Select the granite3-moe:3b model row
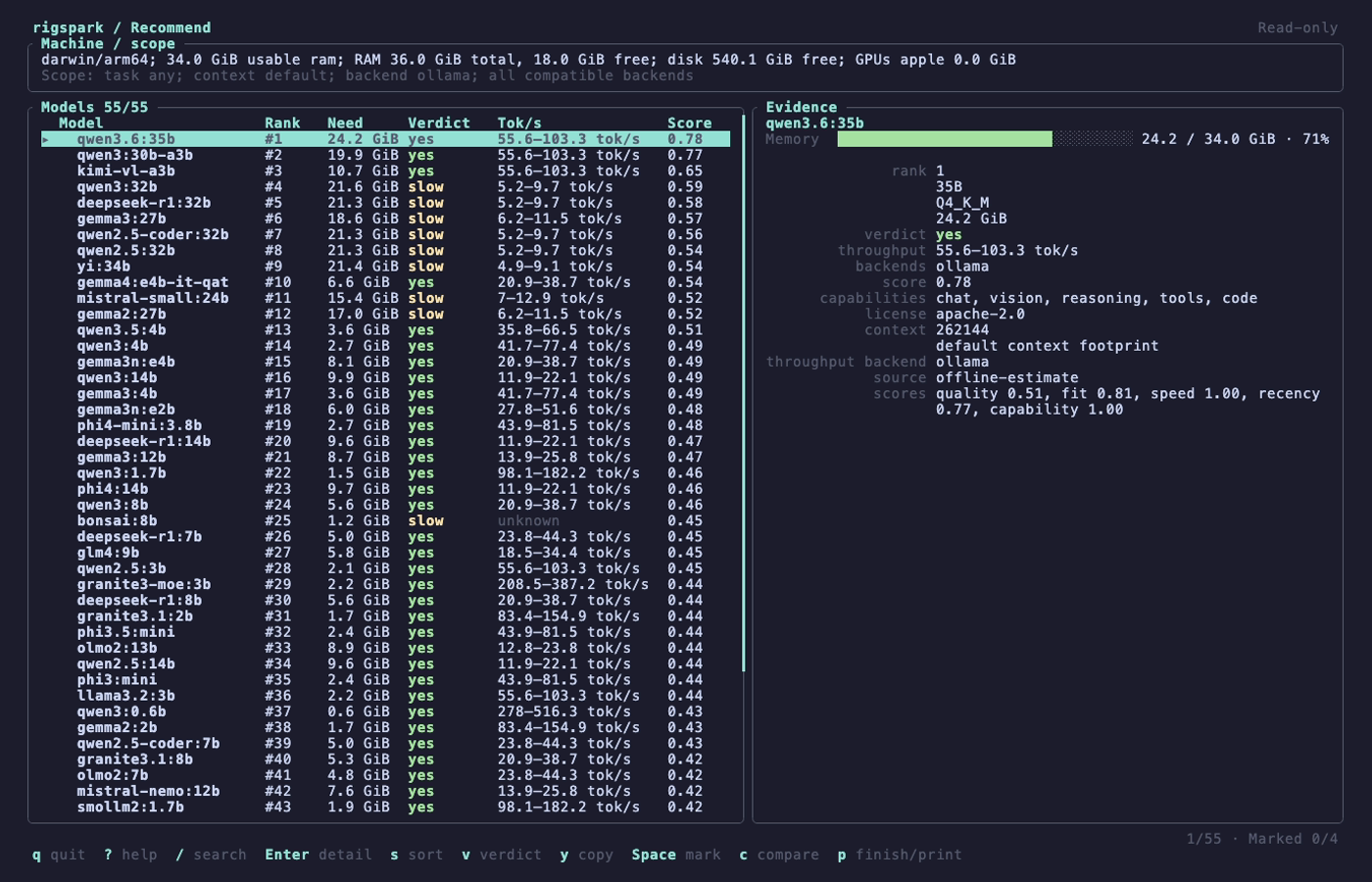 tap(385, 584)
